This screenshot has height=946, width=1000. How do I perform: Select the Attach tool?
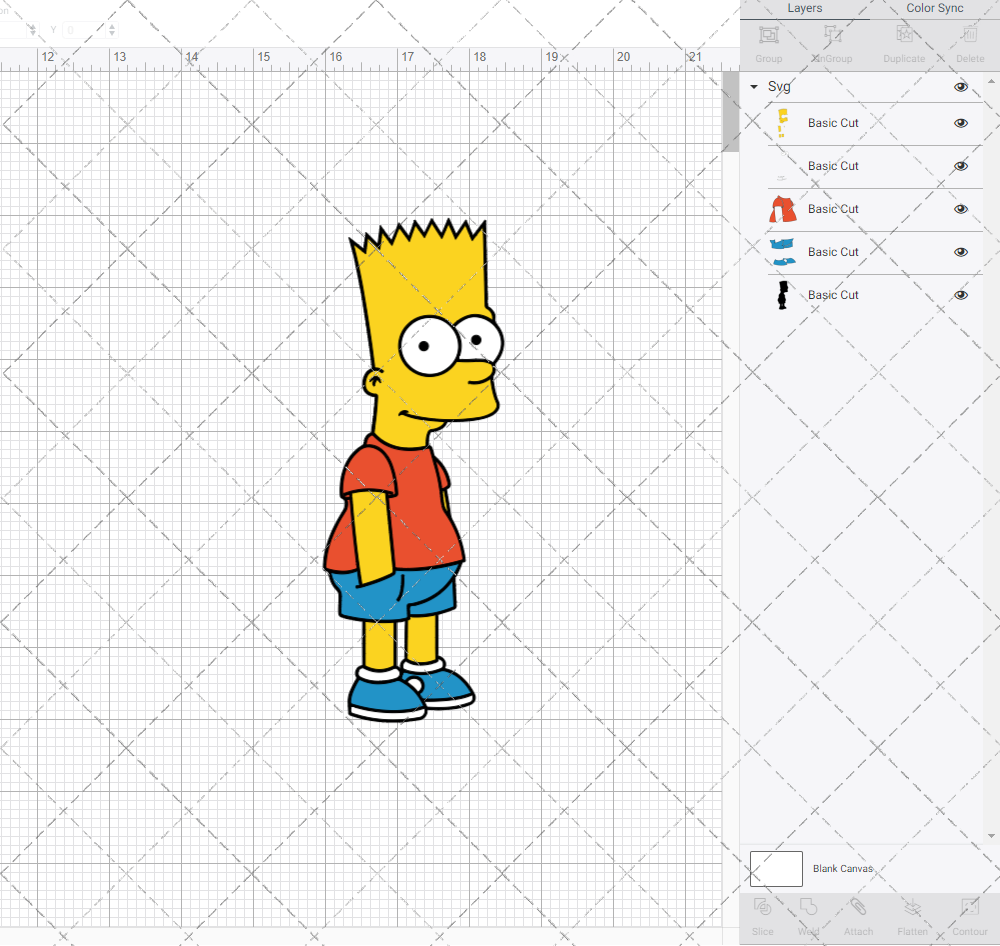click(858, 907)
